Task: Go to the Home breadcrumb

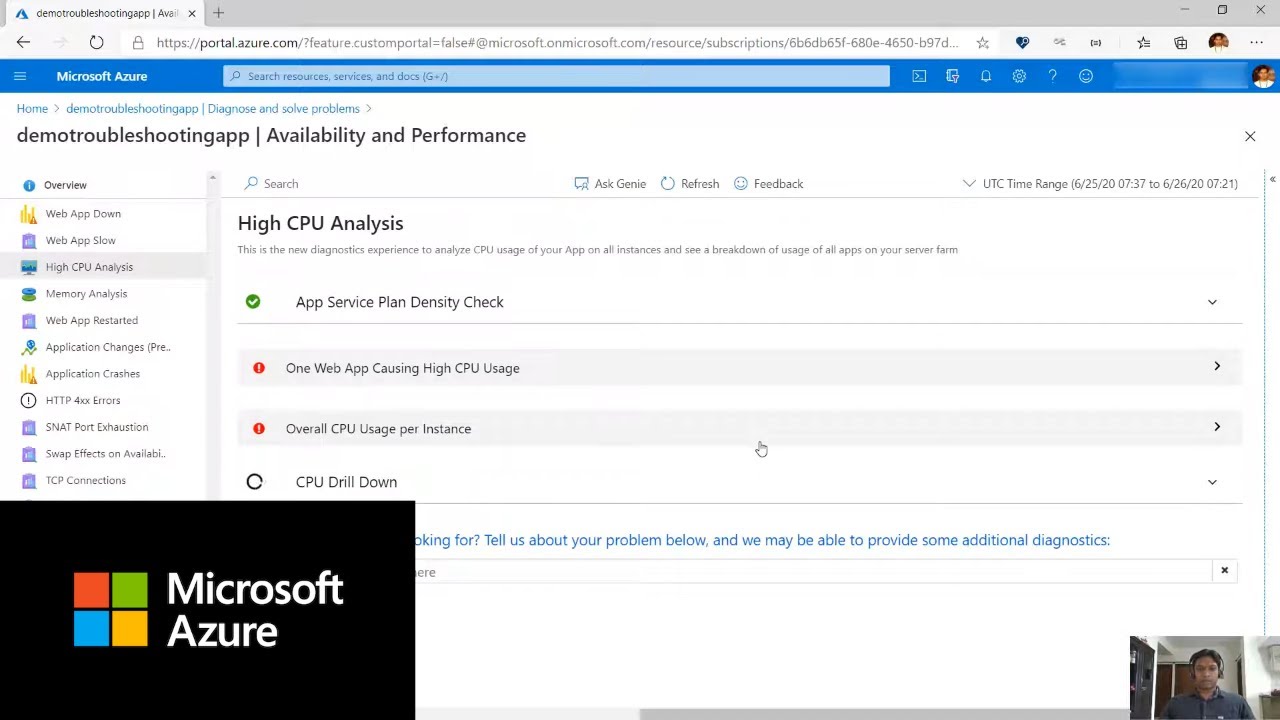Action: 32,108
